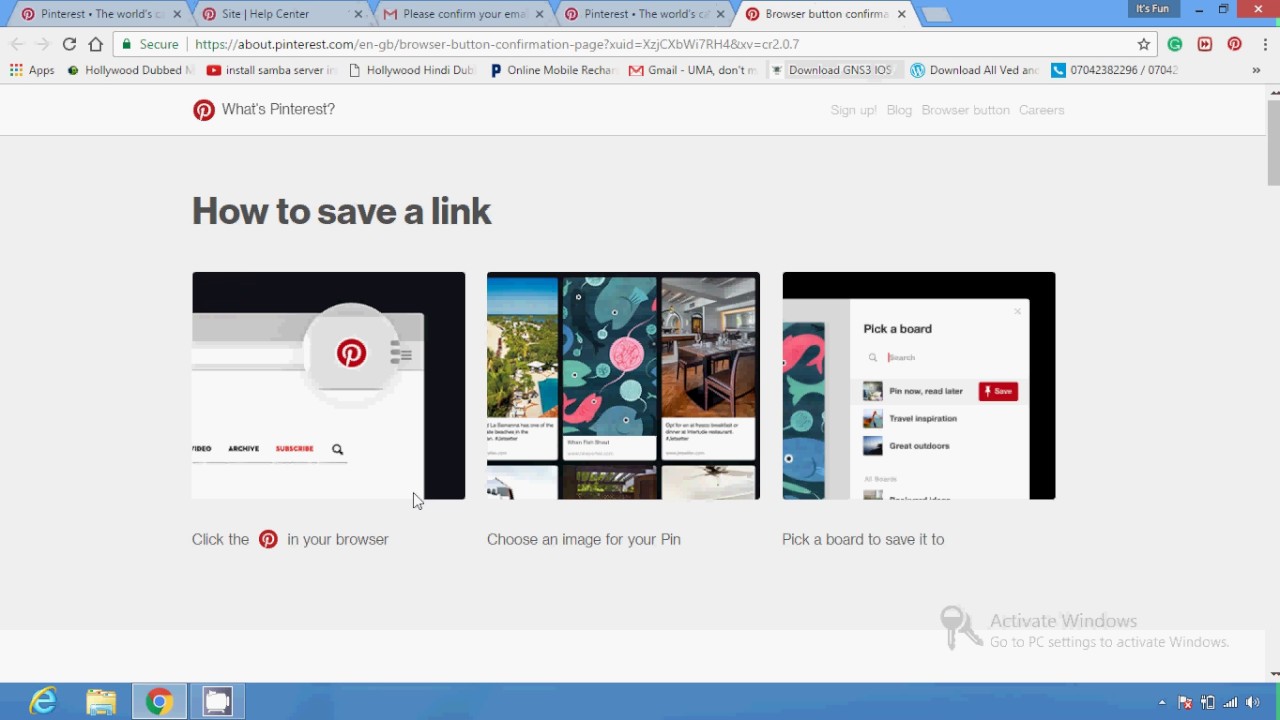The image size is (1280, 720).
Task: Click the It's Fun profile button
Action: pyautogui.click(x=1152, y=9)
